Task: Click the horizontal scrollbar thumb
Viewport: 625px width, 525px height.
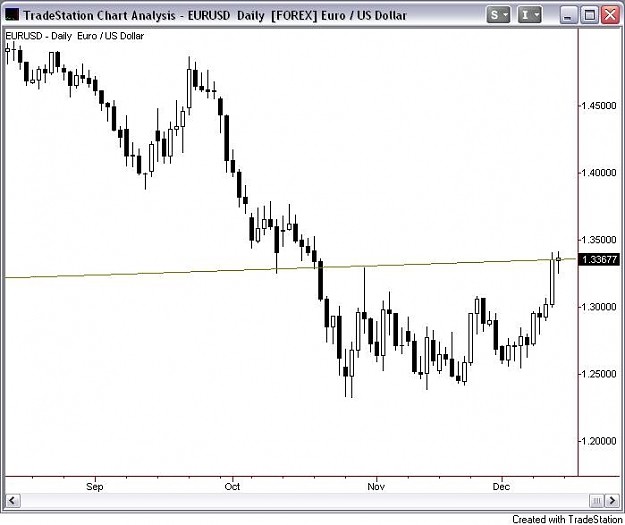Action: pos(597,500)
